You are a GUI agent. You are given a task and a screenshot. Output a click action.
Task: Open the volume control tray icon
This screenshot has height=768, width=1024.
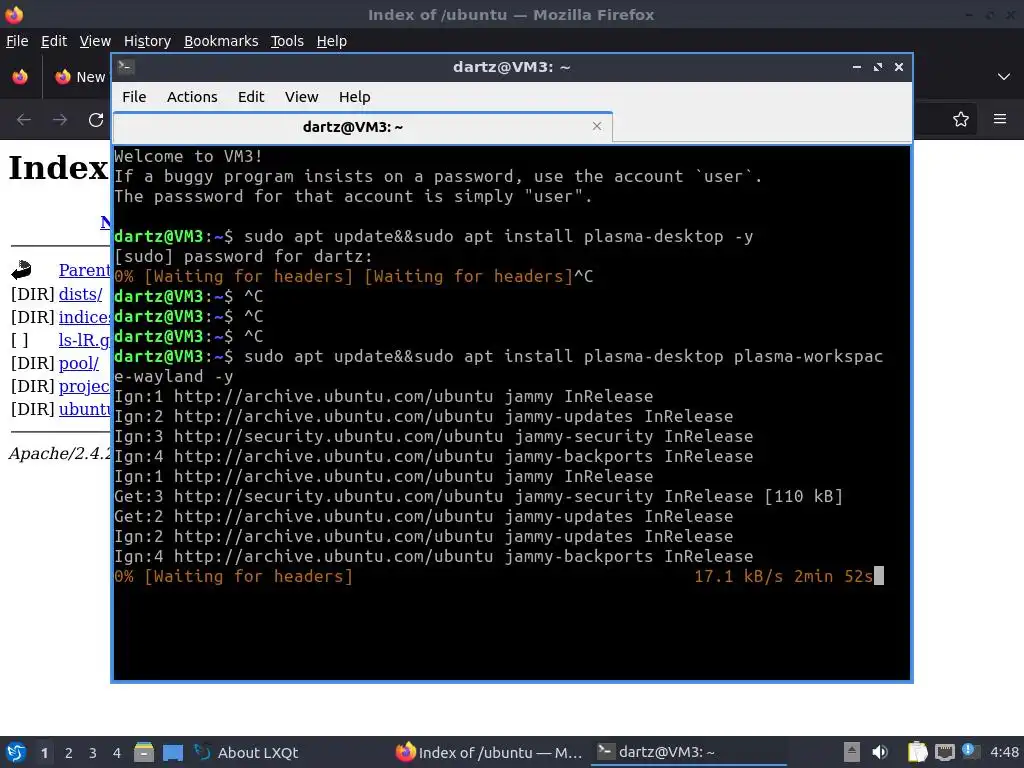[x=880, y=752]
